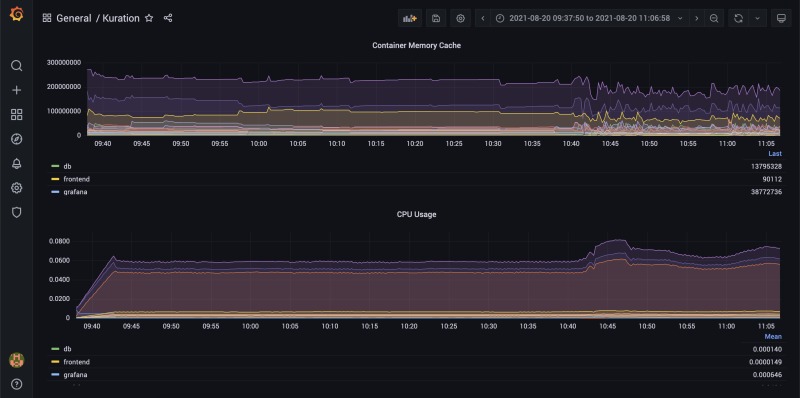800x398 pixels.
Task: Open the CPU Usage panel title menu
Action: 416,214
